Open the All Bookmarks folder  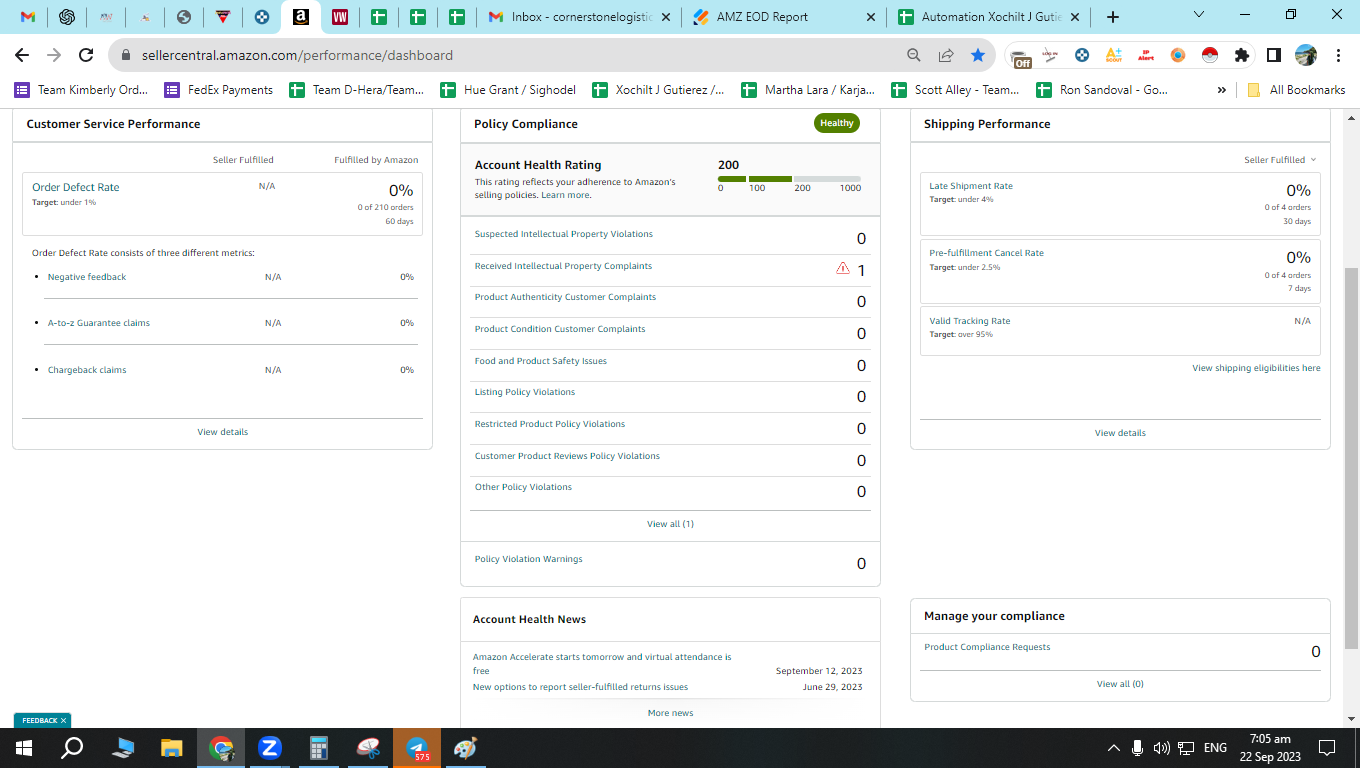1296,90
